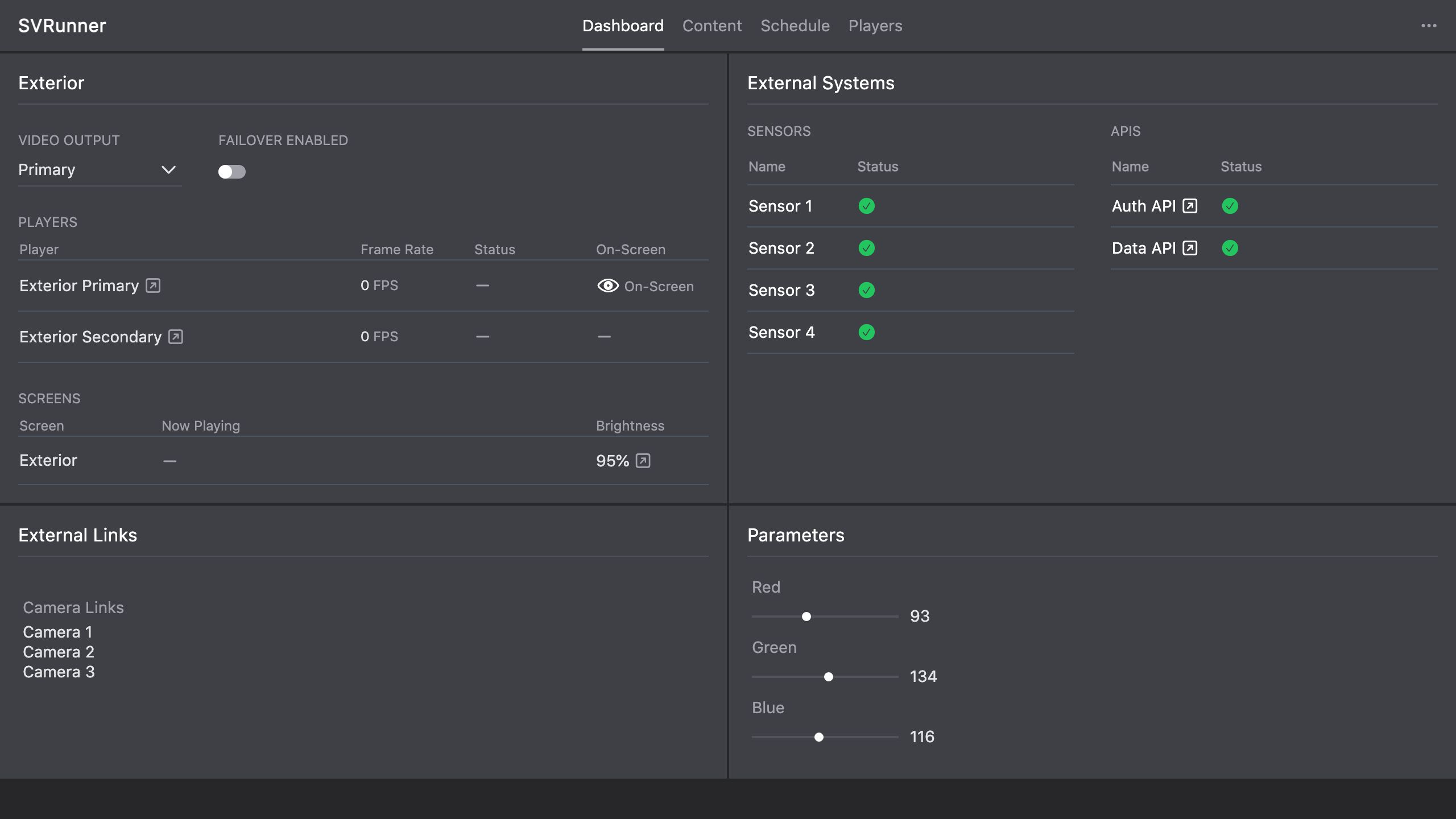The width and height of the screenshot is (1456, 819).
Task: Open Exterior Primary player external link icon
Action: click(x=152, y=286)
